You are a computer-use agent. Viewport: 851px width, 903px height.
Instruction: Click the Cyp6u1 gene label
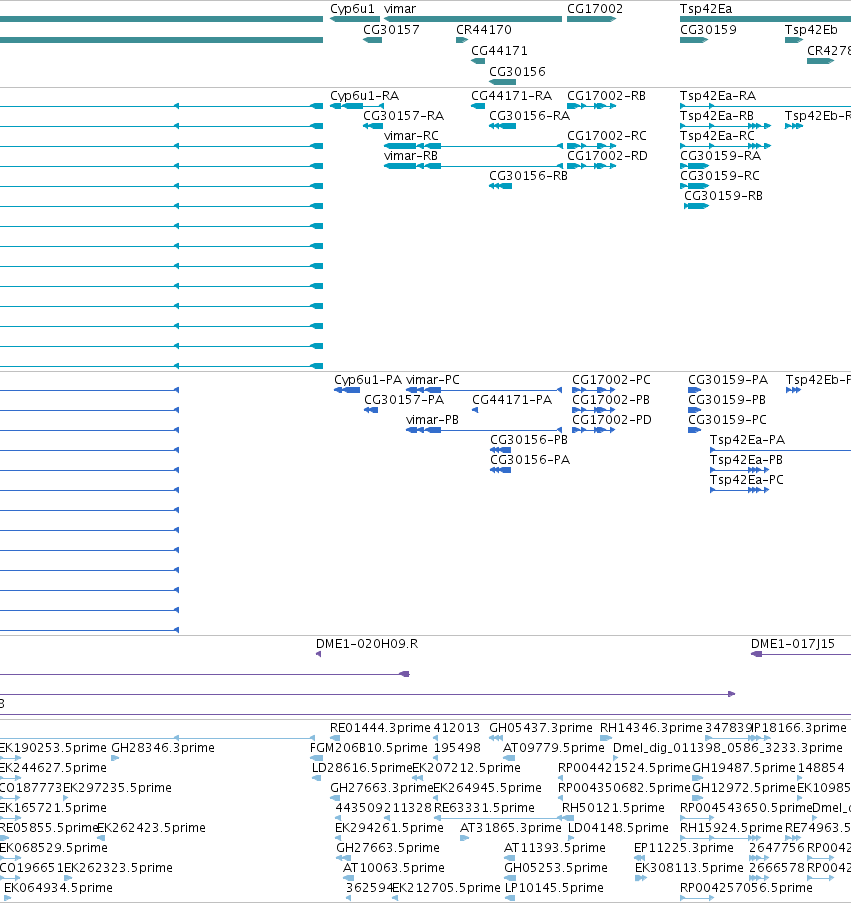352,9
